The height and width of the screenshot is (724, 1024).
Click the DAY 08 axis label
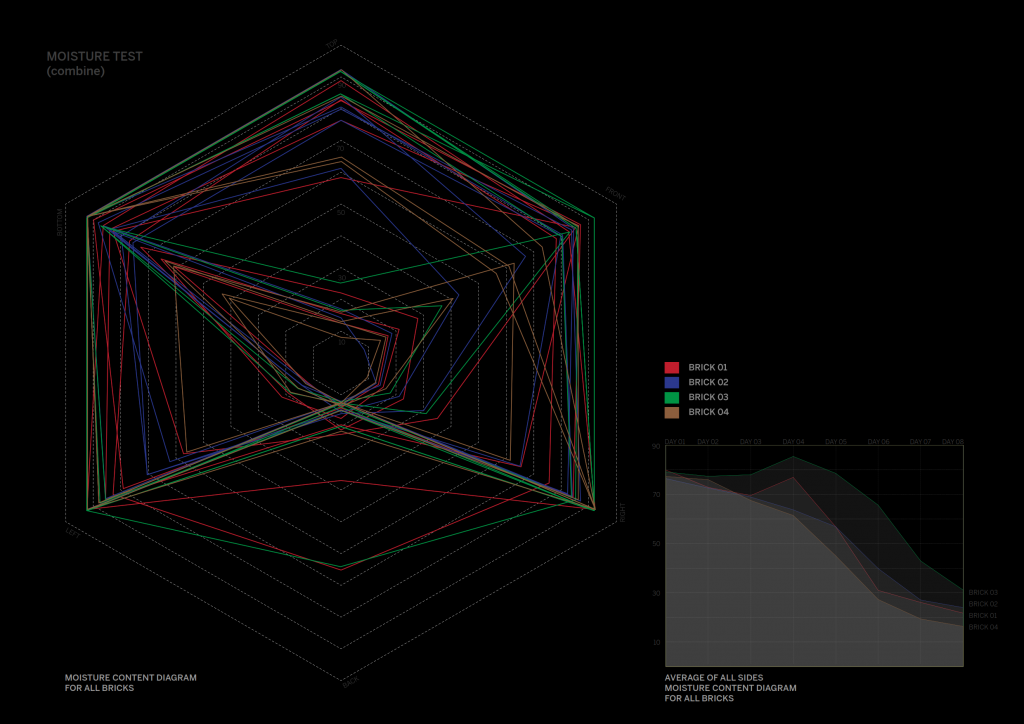pyautogui.click(x=952, y=441)
